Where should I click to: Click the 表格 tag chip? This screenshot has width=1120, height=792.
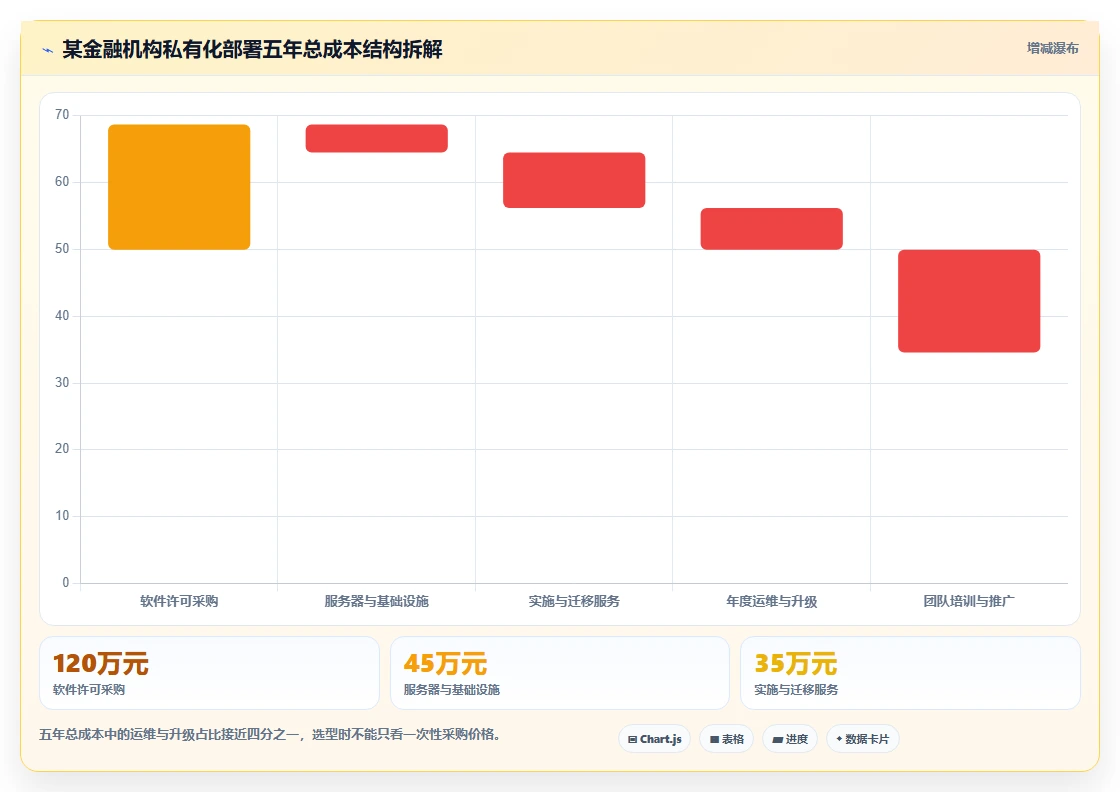click(726, 739)
